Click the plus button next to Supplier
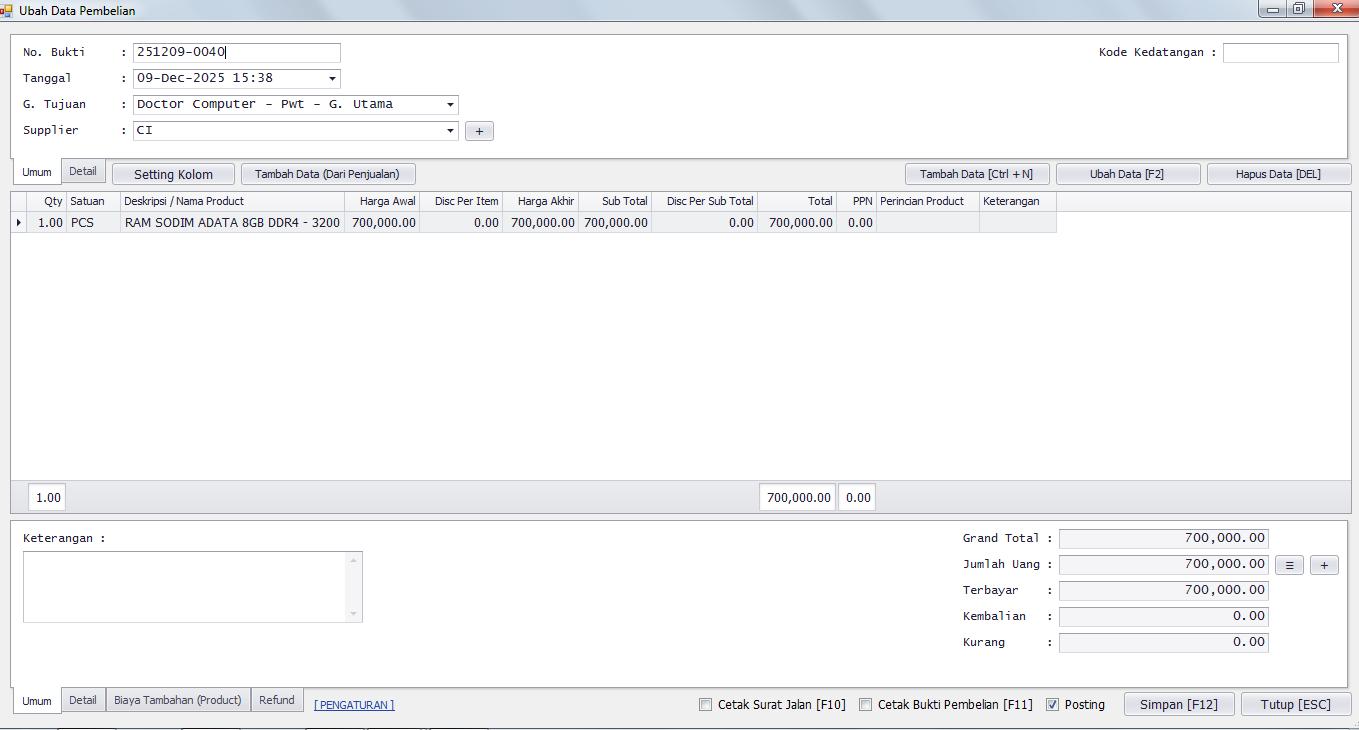 click(x=479, y=131)
